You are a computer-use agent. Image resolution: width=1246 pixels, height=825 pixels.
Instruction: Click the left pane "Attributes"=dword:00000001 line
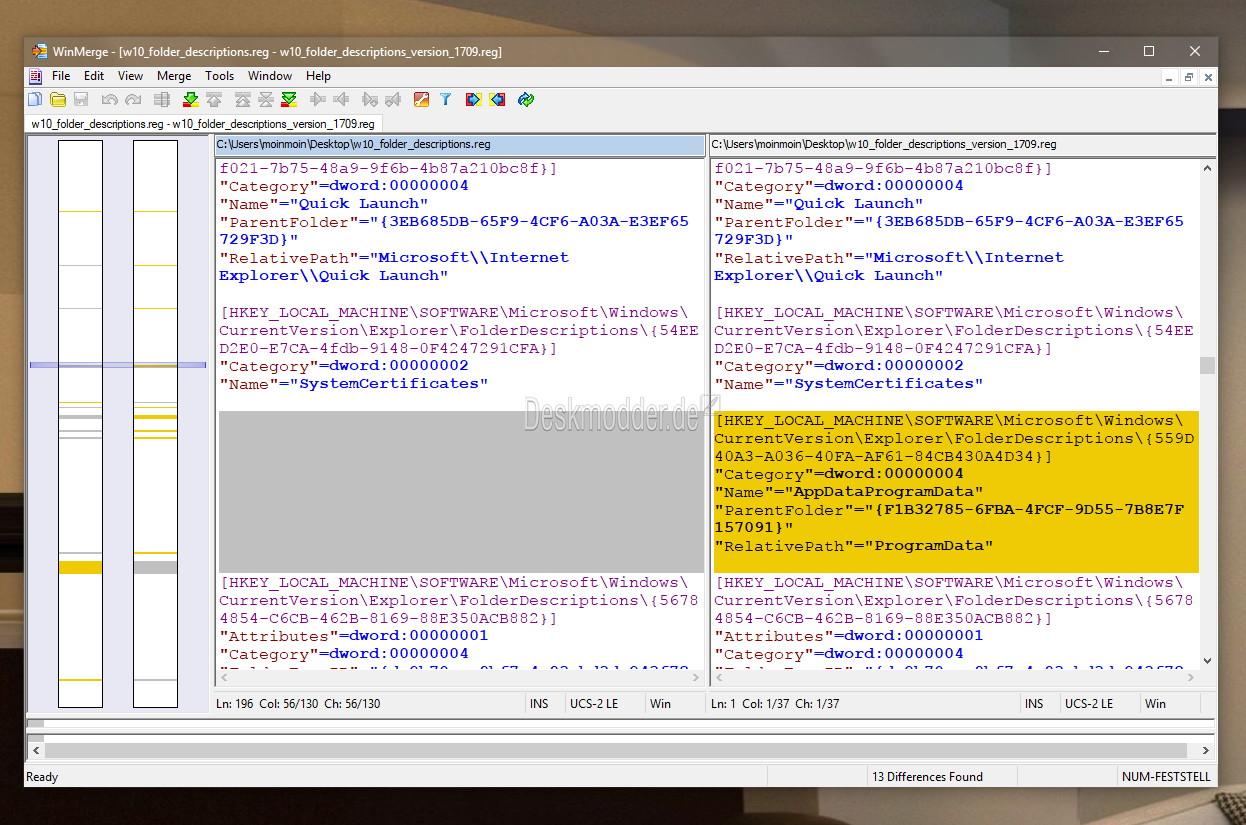(354, 636)
